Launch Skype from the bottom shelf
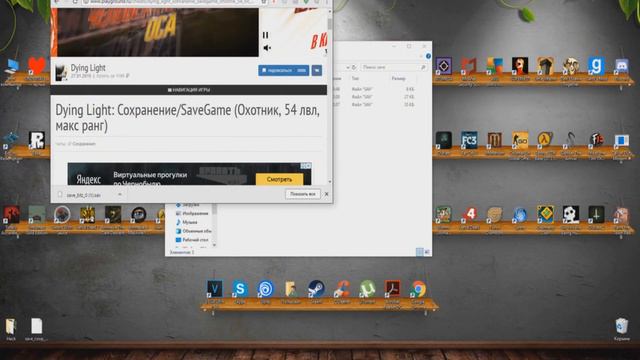This screenshot has height=360, width=640. pyautogui.click(x=240, y=289)
